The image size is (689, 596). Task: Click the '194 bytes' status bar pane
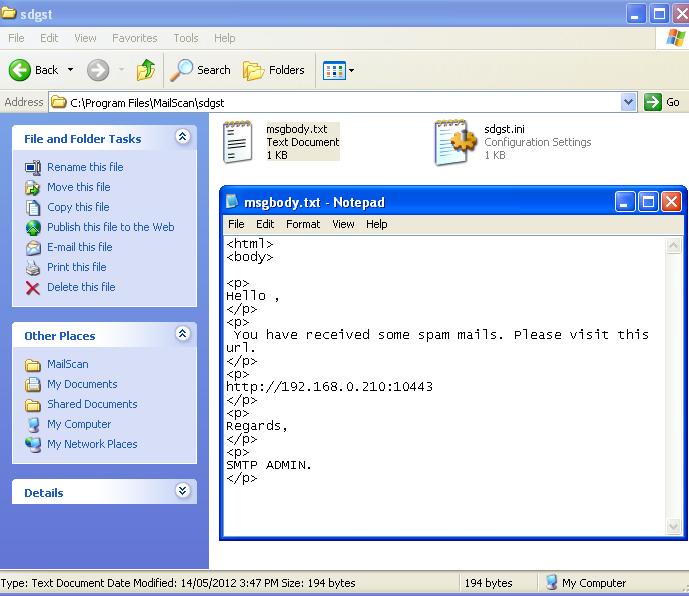click(488, 583)
